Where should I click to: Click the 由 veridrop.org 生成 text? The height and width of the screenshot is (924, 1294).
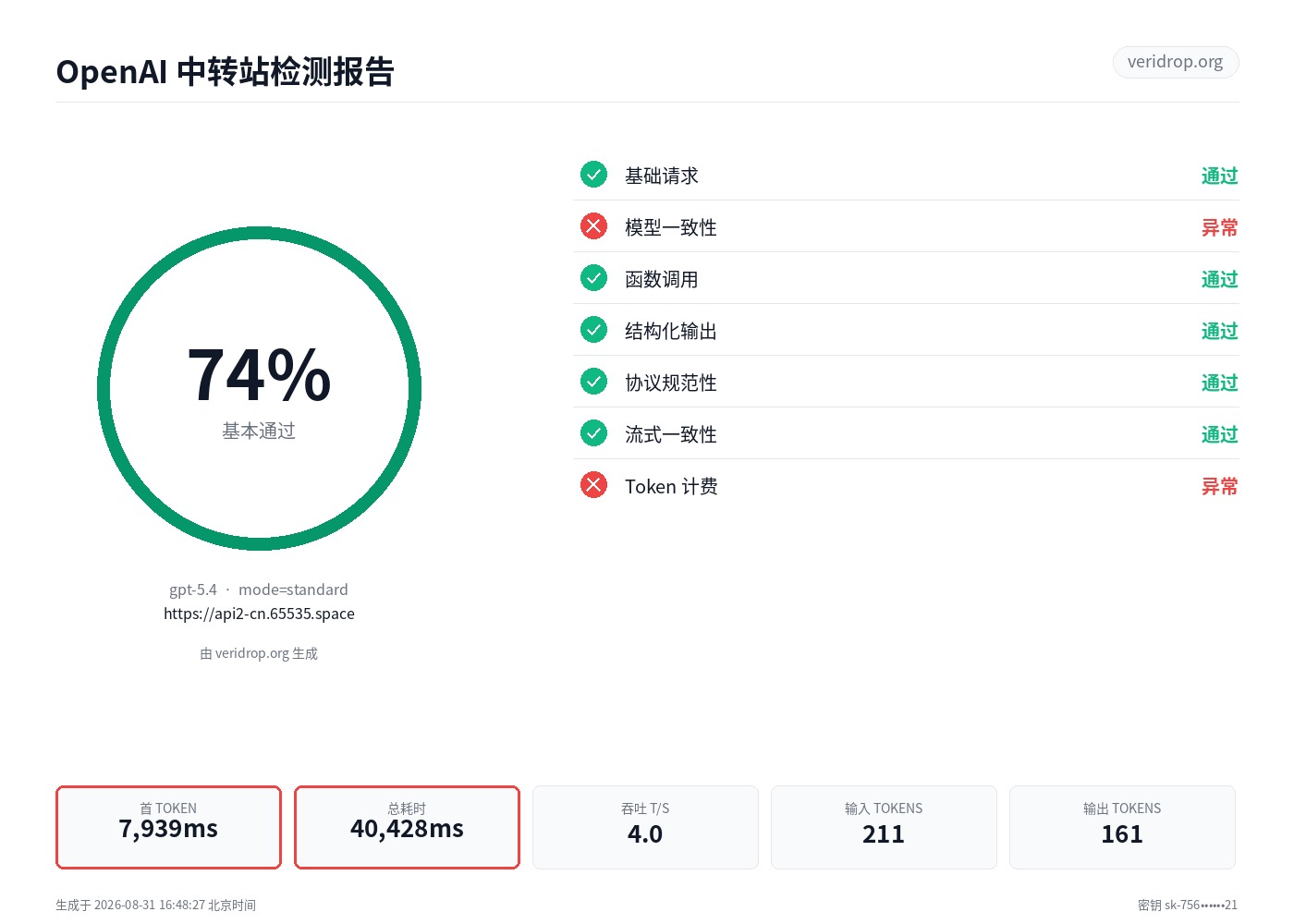tap(259, 653)
